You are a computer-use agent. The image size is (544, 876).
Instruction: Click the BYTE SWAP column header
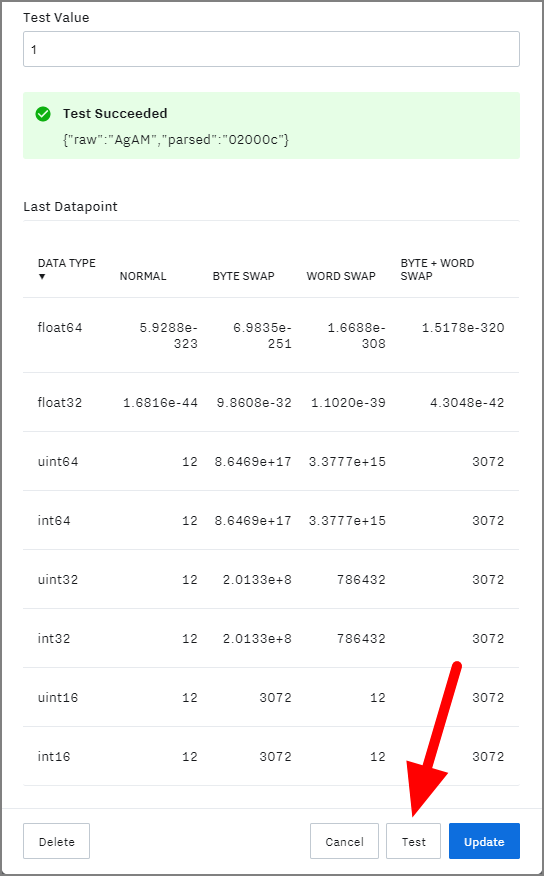244,276
